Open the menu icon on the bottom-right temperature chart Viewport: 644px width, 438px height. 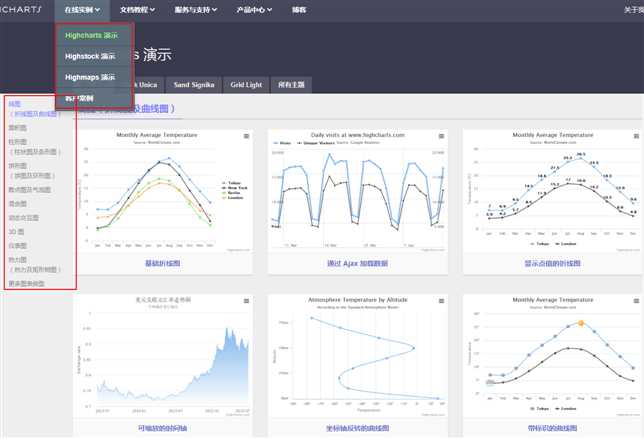pyautogui.click(x=636, y=301)
